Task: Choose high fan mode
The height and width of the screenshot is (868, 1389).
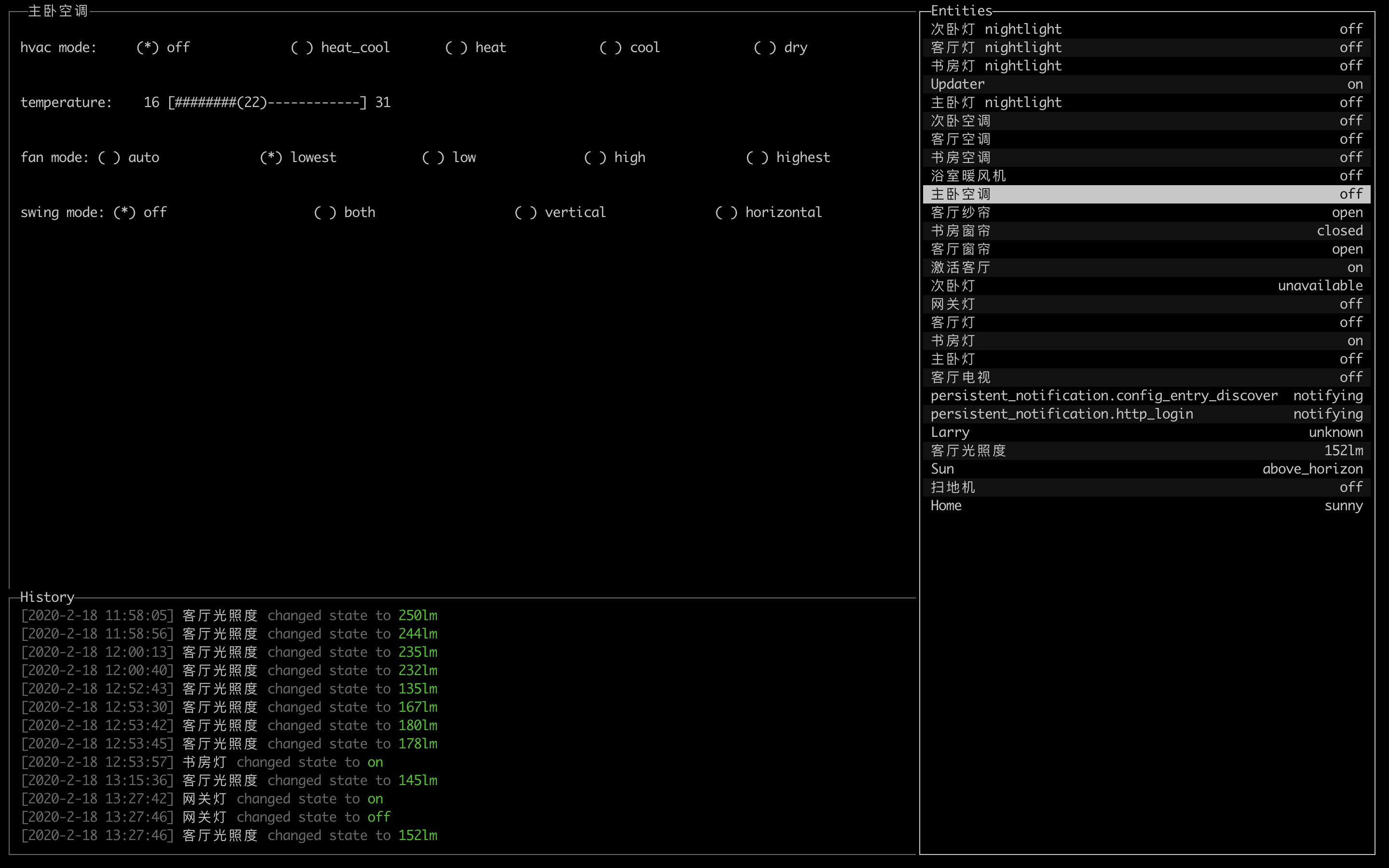Action: (x=595, y=158)
